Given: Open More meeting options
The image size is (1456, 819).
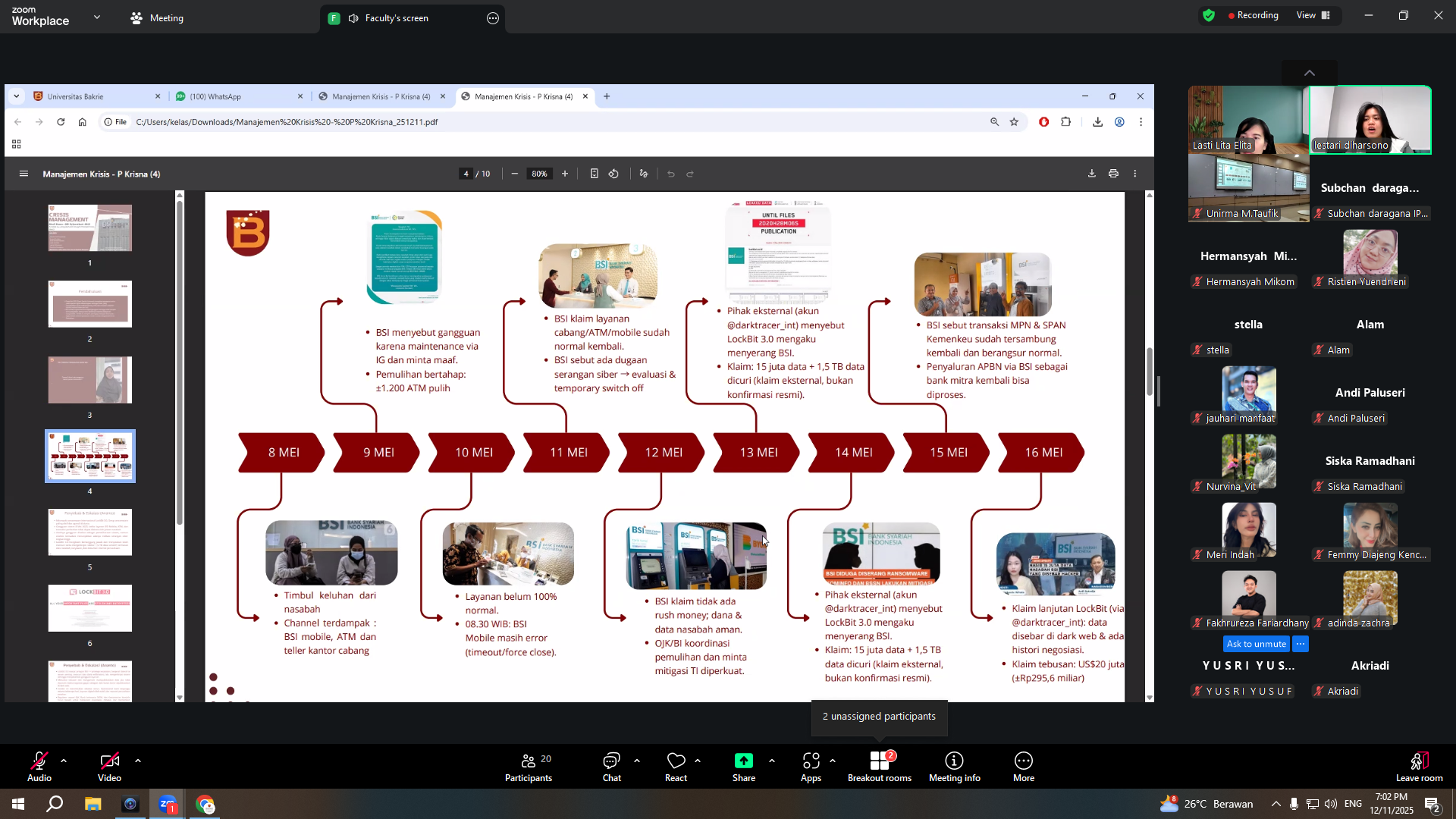Looking at the screenshot, I should [x=1024, y=766].
